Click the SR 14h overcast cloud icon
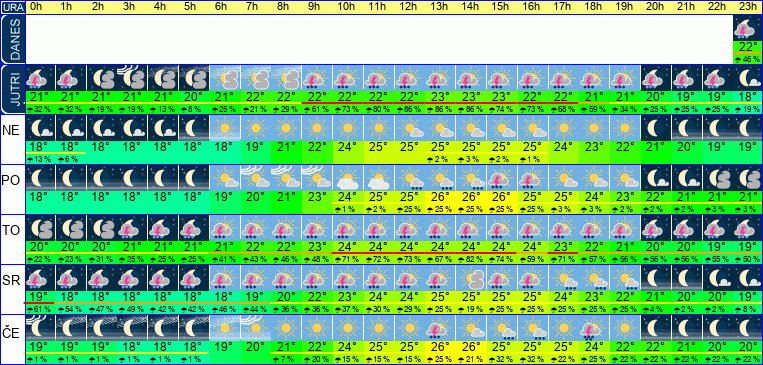The image size is (763, 365). pyautogui.click(x=471, y=276)
